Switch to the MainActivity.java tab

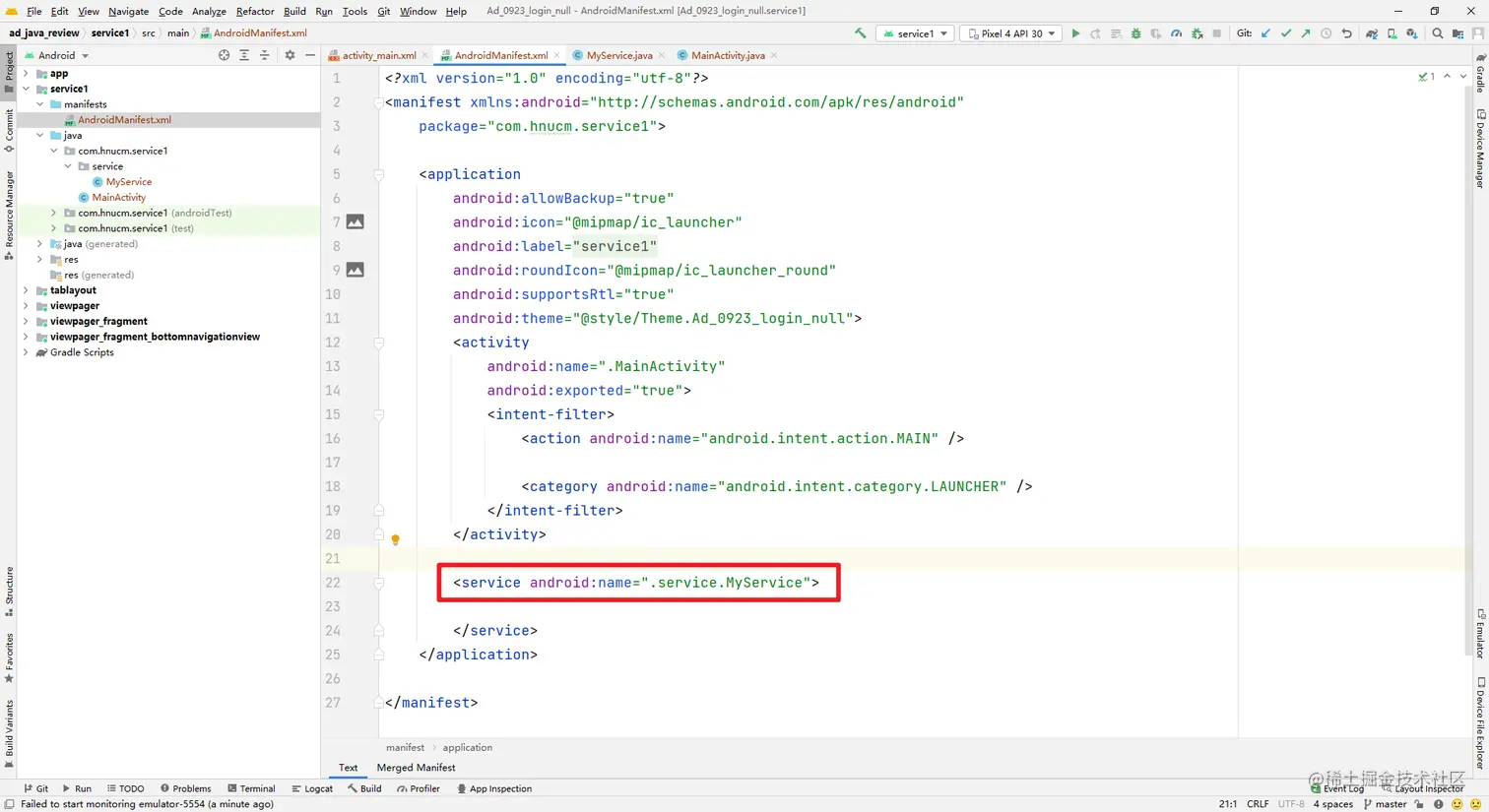click(727, 55)
